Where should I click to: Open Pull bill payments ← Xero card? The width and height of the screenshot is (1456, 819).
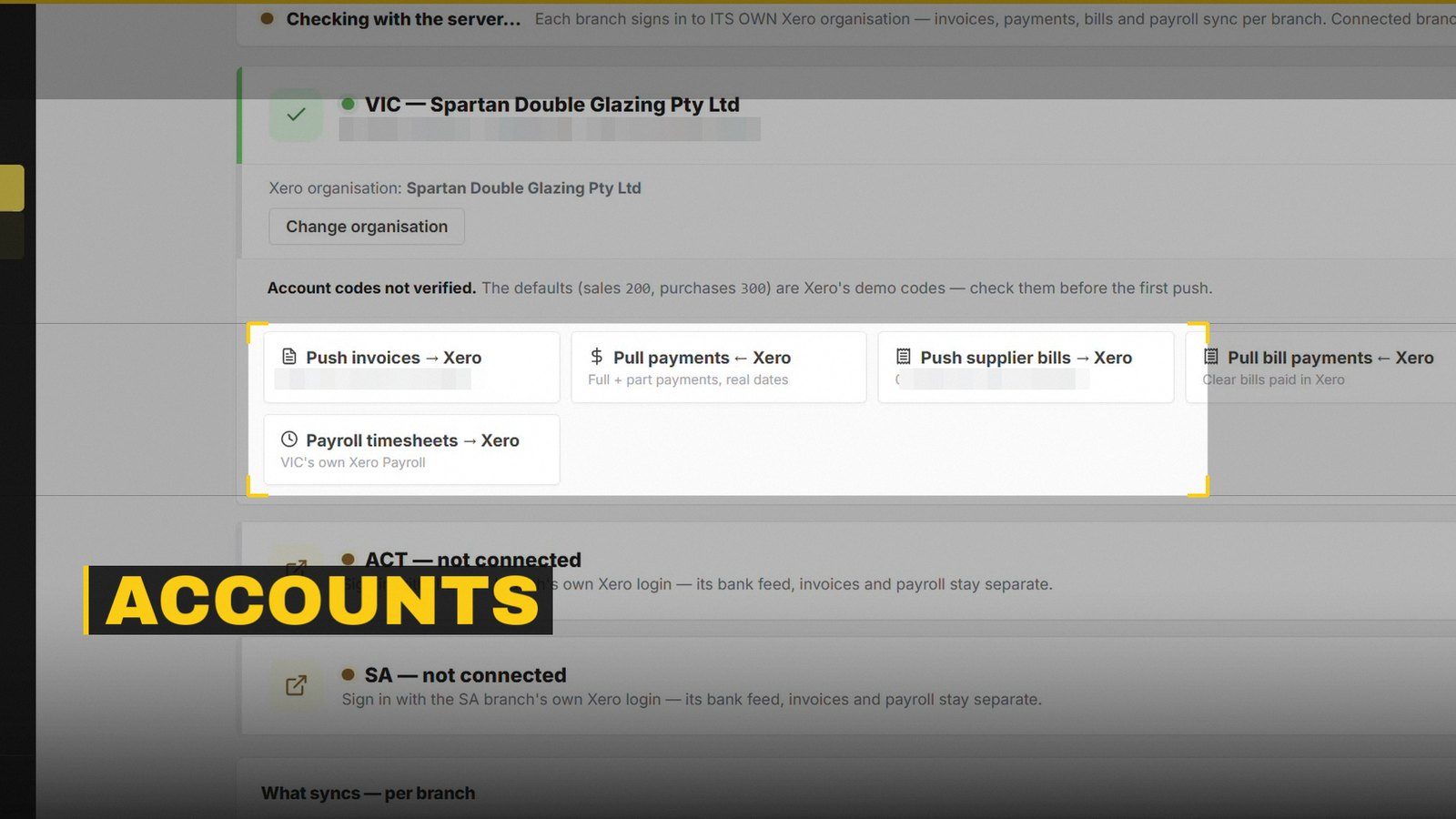pyautogui.click(x=1320, y=367)
